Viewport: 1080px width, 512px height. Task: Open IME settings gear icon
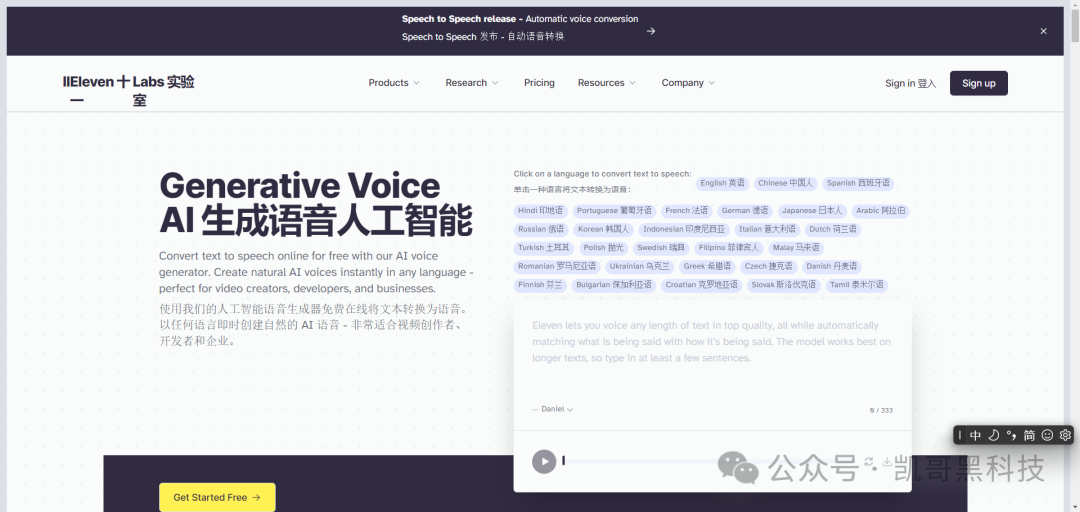(1066, 435)
